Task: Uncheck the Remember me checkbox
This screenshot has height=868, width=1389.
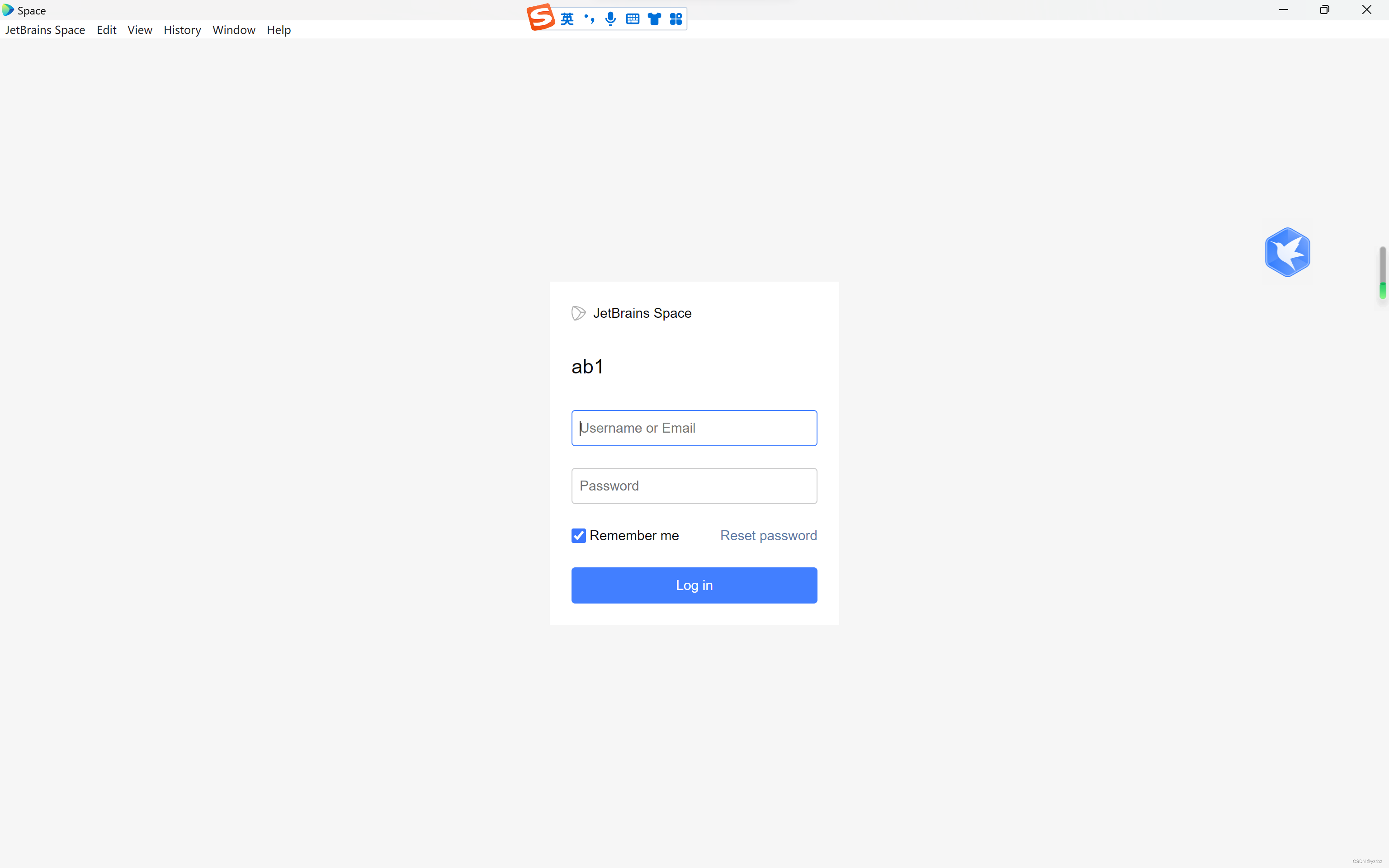Action: pos(579,536)
